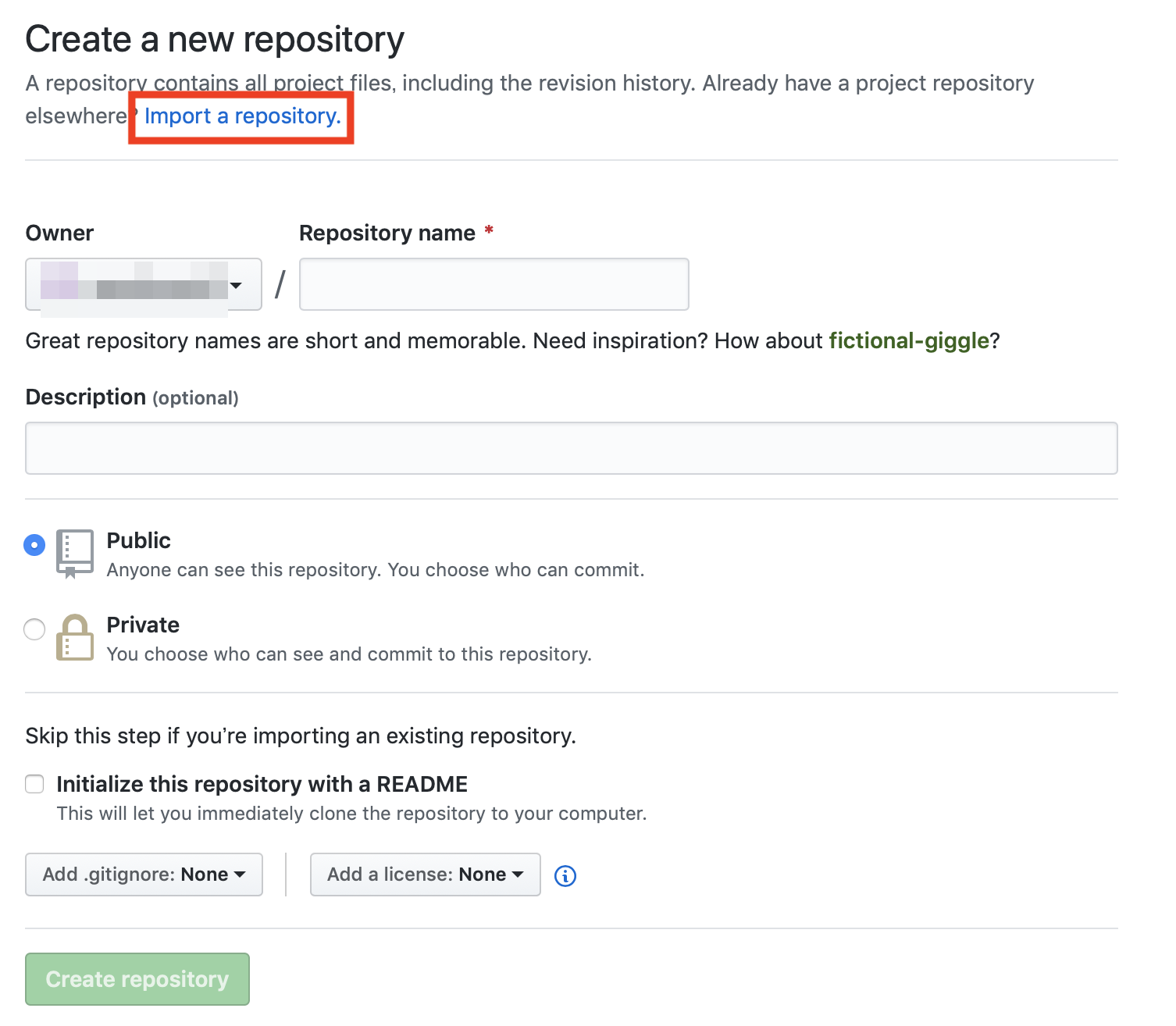Click the Description (optional) label
This screenshot has height=1026, width=1176.
132,397
